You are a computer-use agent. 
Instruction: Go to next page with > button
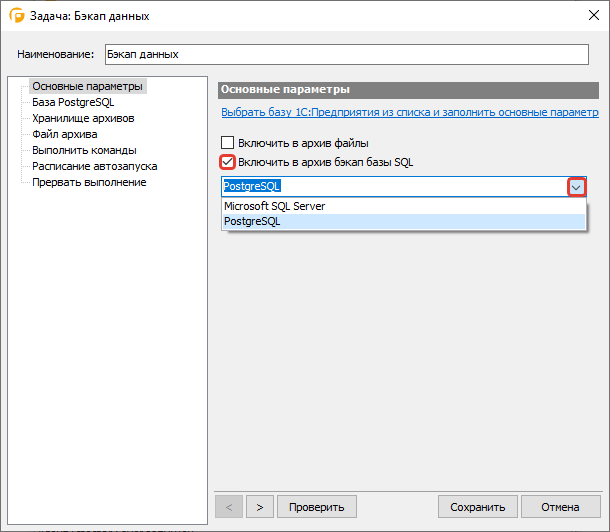(259, 506)
